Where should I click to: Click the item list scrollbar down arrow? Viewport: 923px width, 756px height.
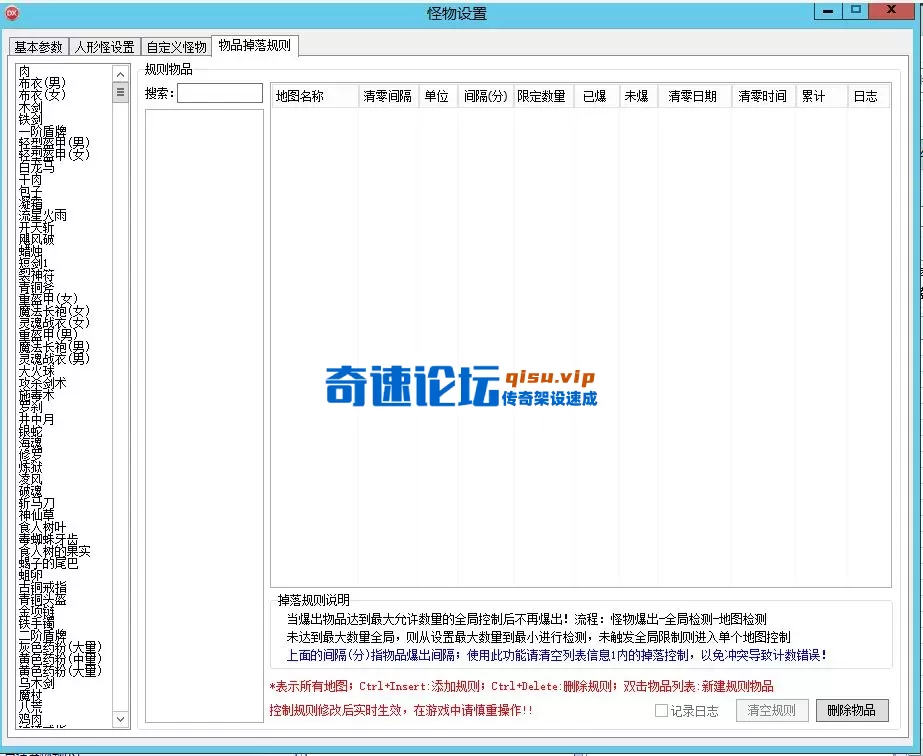click(x=120, y=719)
